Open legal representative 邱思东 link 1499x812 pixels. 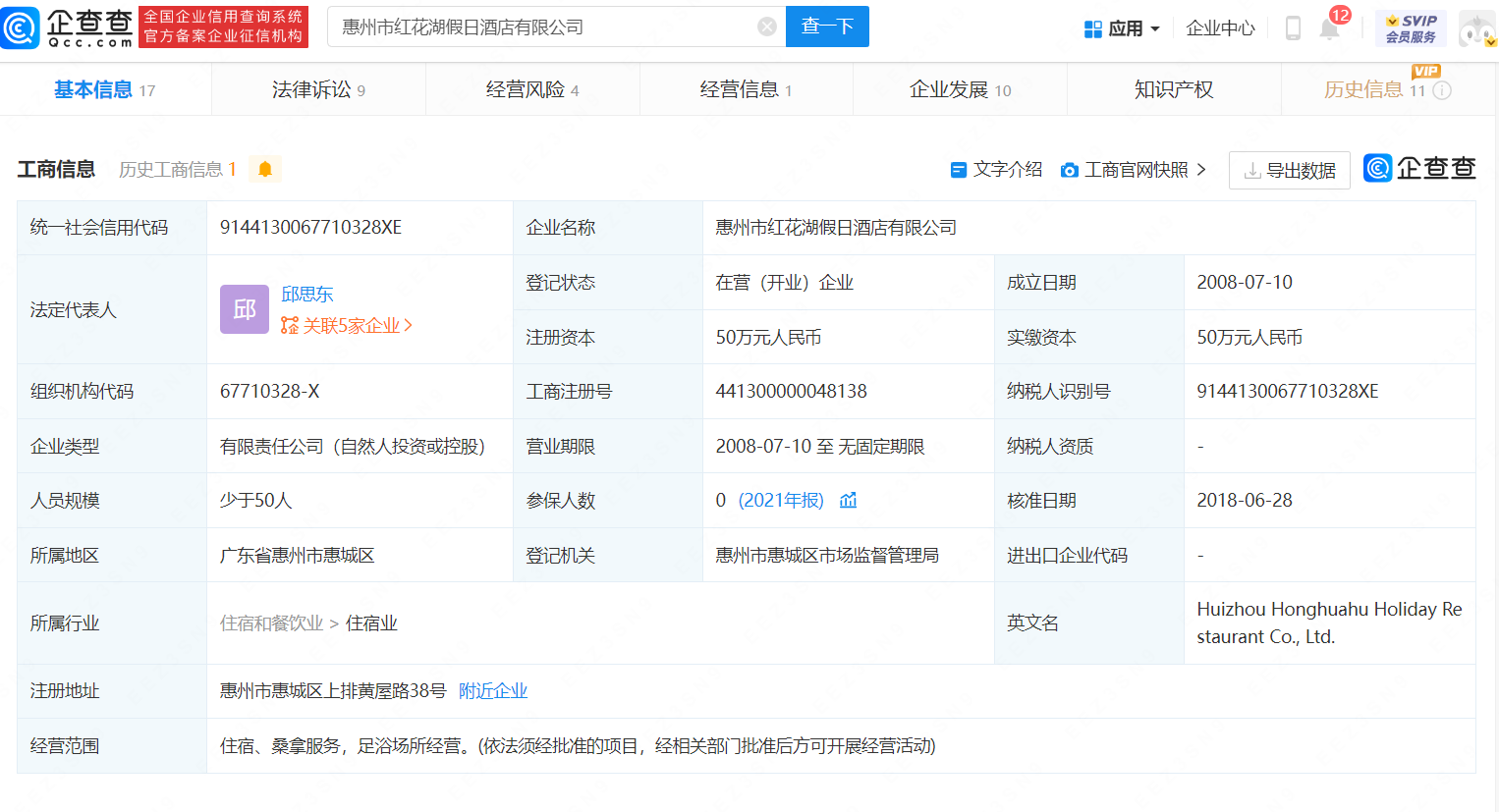(307, 294)
